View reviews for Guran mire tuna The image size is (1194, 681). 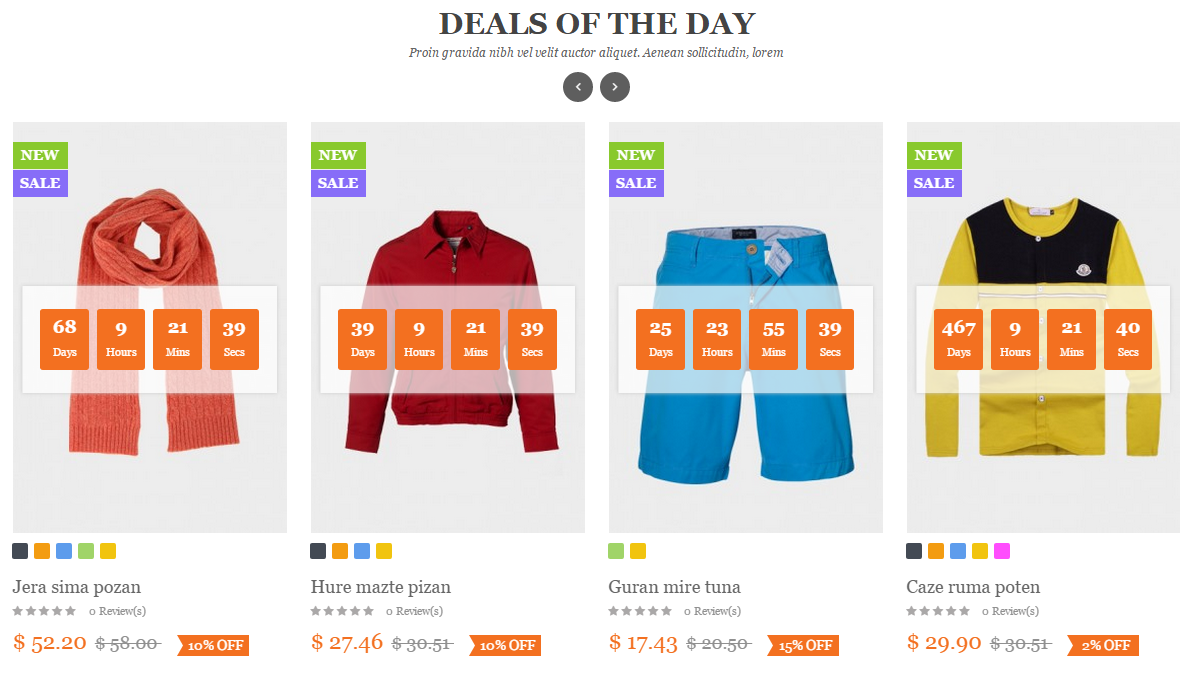click(712, 611)
